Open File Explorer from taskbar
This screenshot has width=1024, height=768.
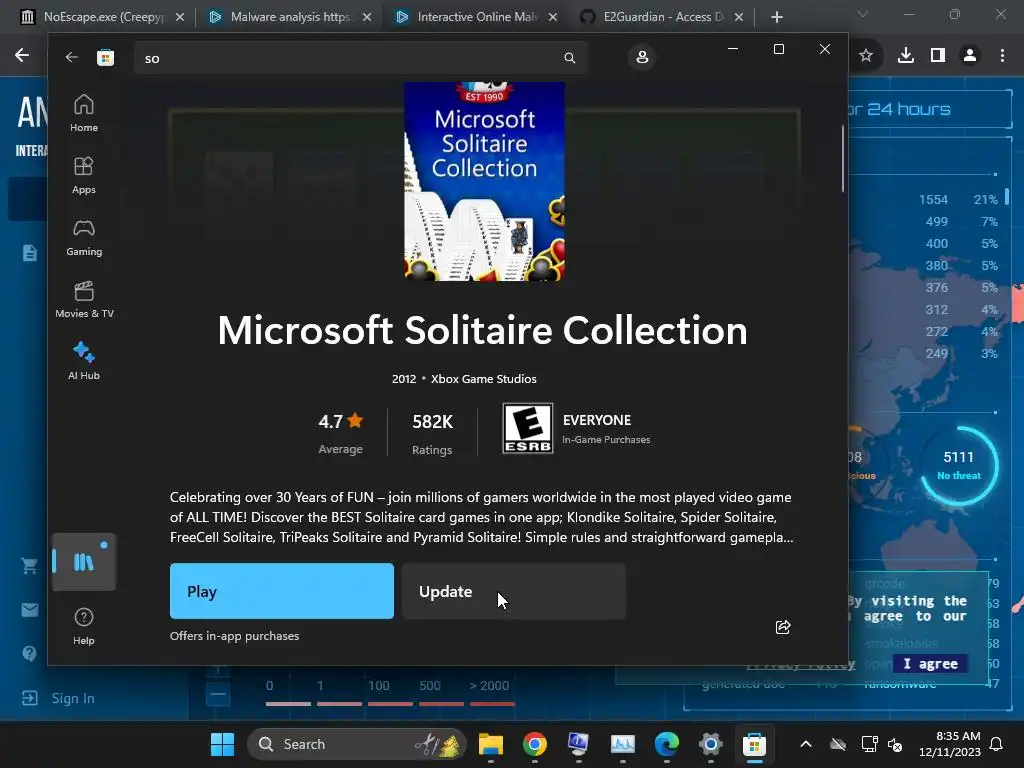[x=490, y=744]
